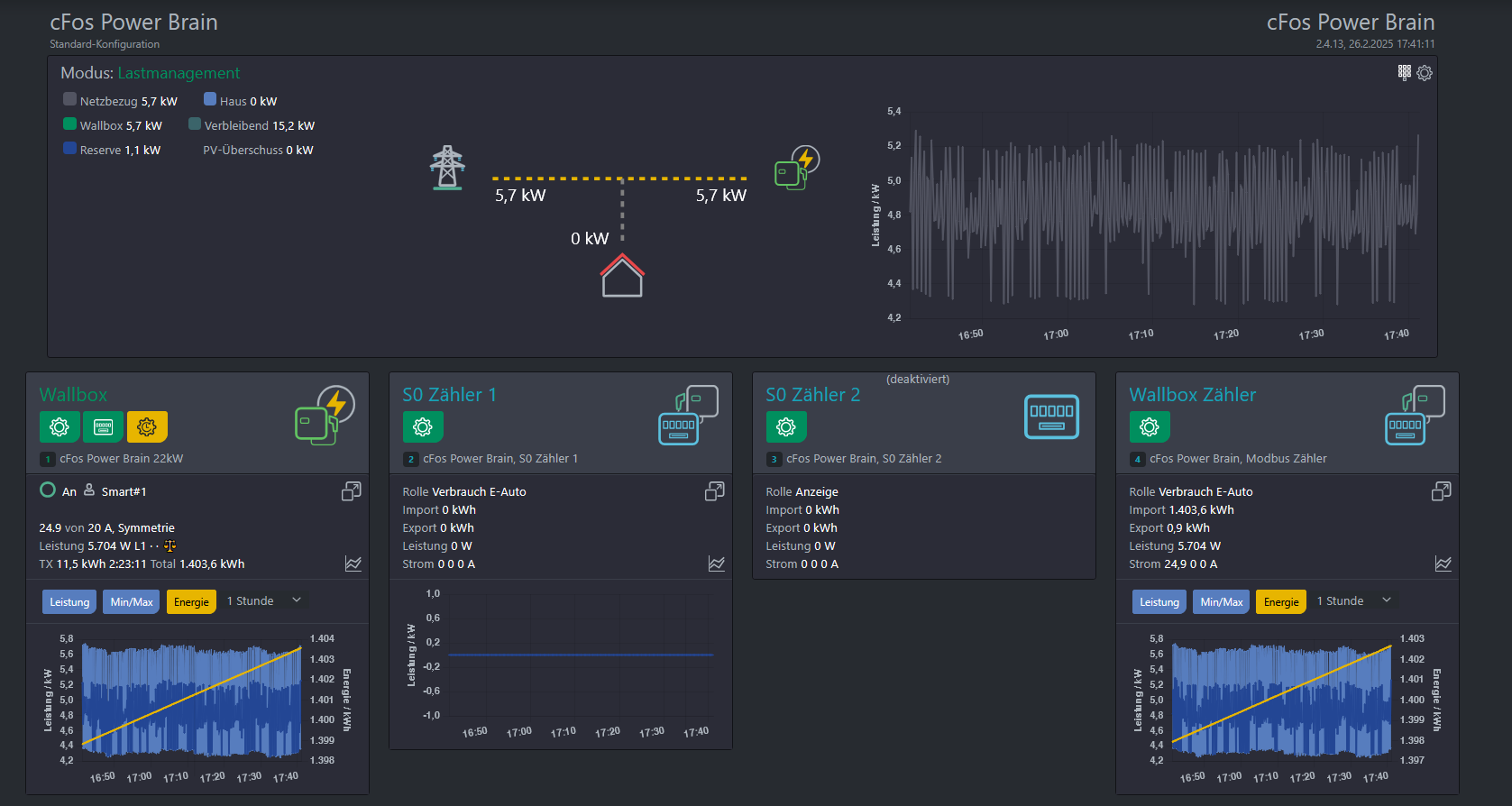The image size is (1512, 806).
Task: Toggle Reserve legend entry
Action: (x=112, y=150)
